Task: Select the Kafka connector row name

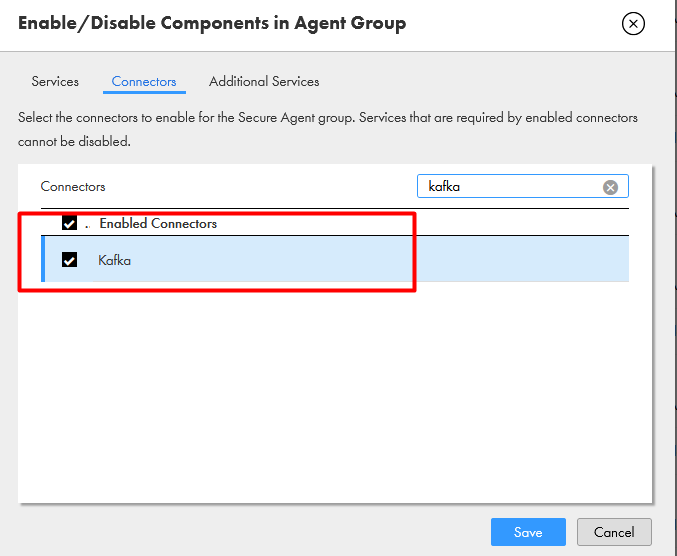Action: pos(114,260)
